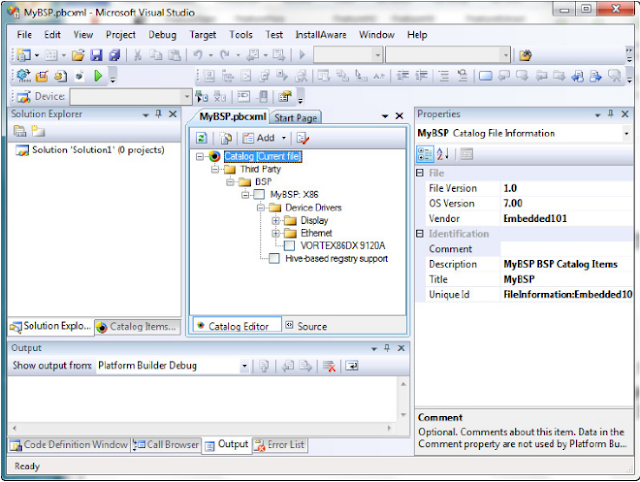Close the Output panel
This screenshot has width=640, height=482.
[x=401, y=348]
